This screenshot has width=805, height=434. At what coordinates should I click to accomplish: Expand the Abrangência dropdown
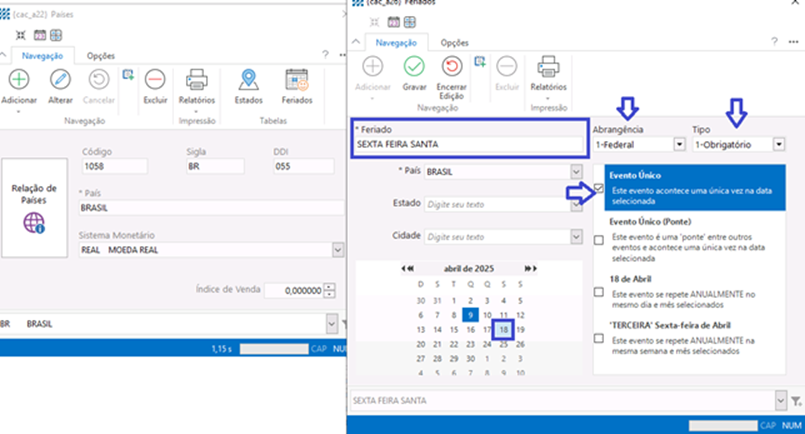pyautogui.click(x=678, y=145)
